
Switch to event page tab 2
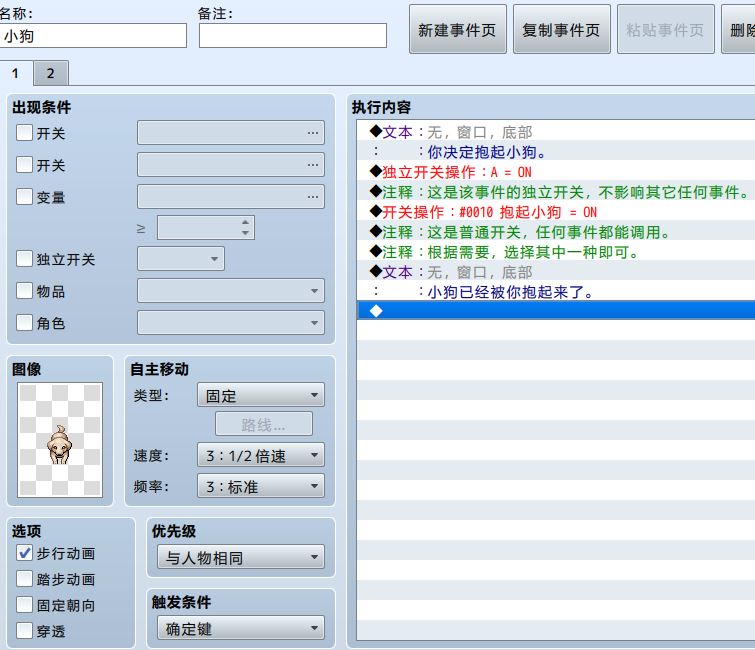coord(51,73)
